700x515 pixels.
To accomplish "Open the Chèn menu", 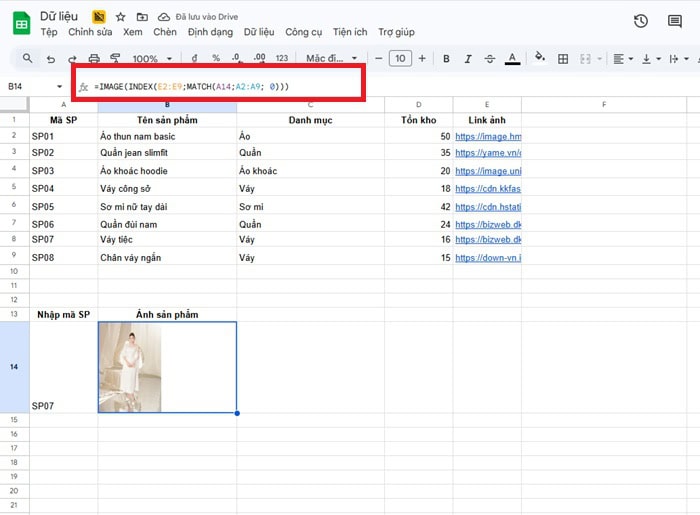I will tap(165, 32).
